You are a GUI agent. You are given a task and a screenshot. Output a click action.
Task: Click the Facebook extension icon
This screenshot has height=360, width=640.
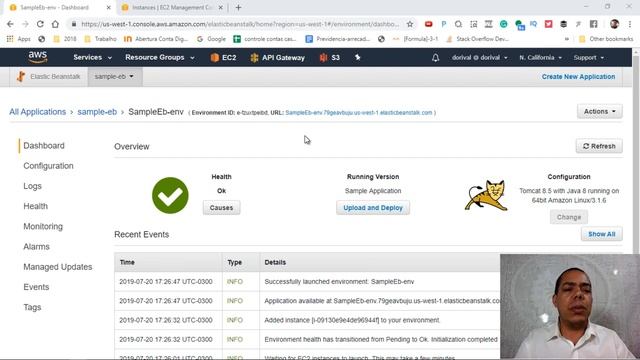pyautogui.click(x=593, y=24)
